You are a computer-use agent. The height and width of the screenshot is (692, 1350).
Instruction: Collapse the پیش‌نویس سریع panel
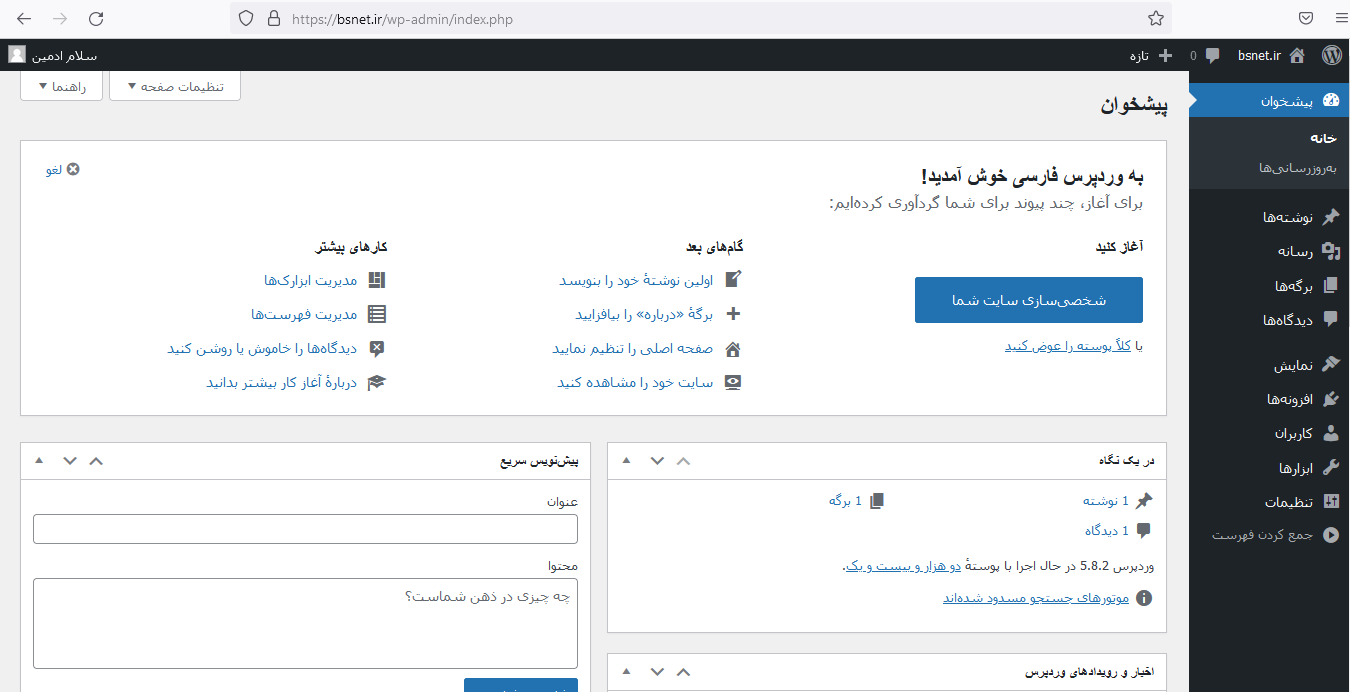pos(39,460)
